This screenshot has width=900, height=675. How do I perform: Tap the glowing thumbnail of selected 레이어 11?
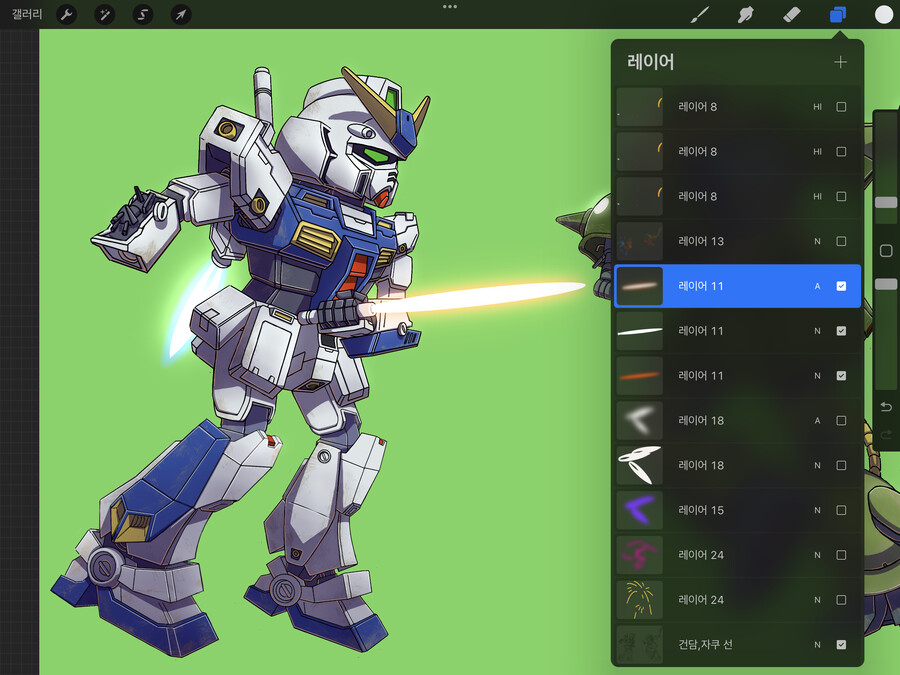tap(639, 286)
